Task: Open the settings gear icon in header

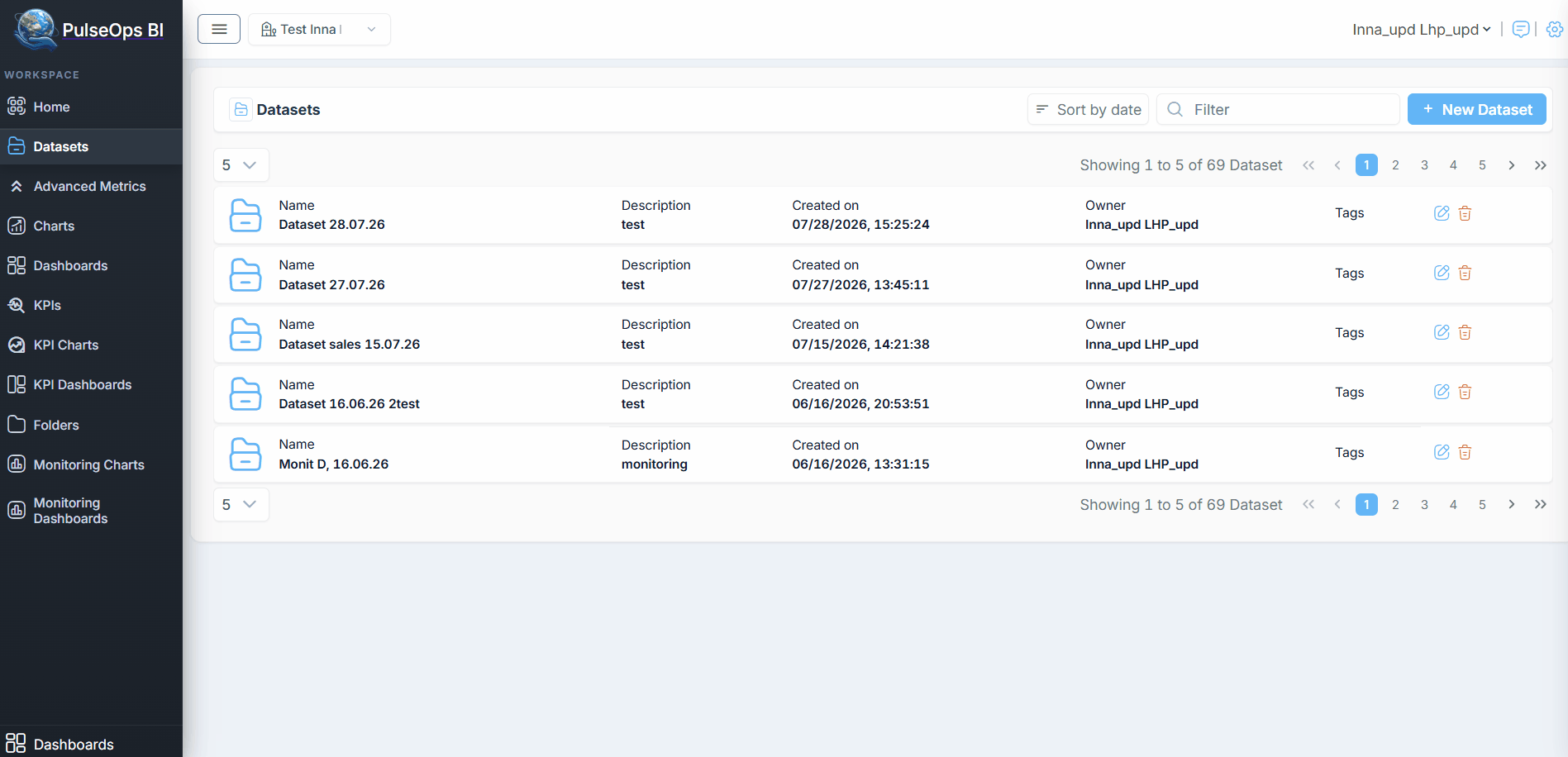Action: click(1554, 30)
